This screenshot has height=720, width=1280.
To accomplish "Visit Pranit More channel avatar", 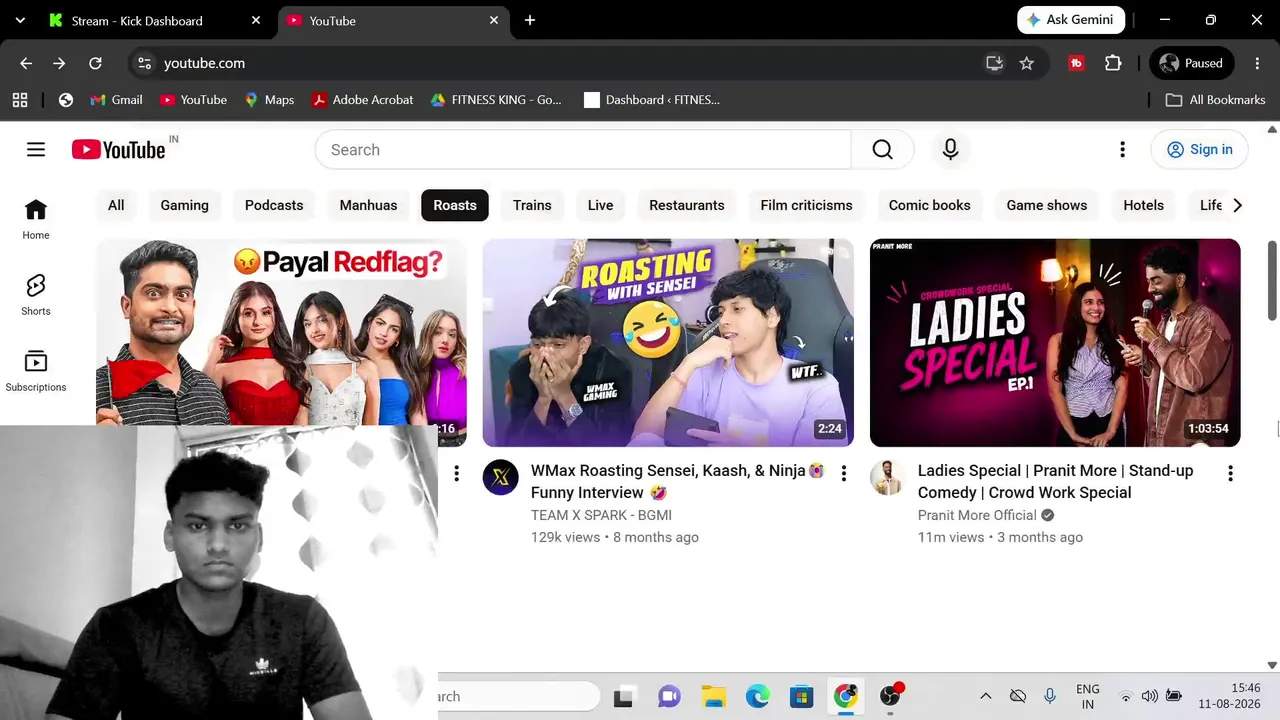I will point(888,478).
